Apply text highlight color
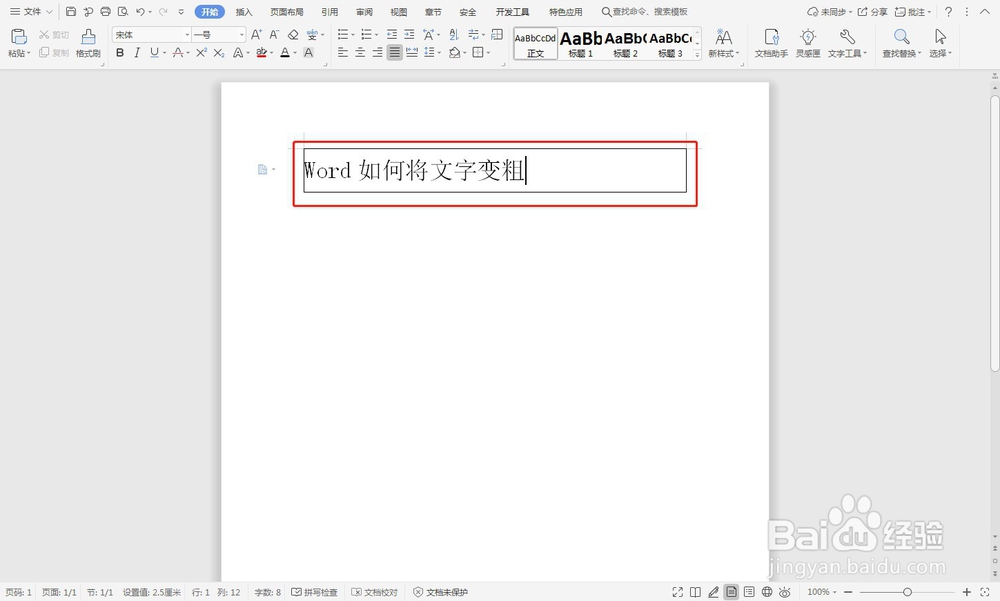Viewport: 1000px width, 601px height. coord(262,53)
